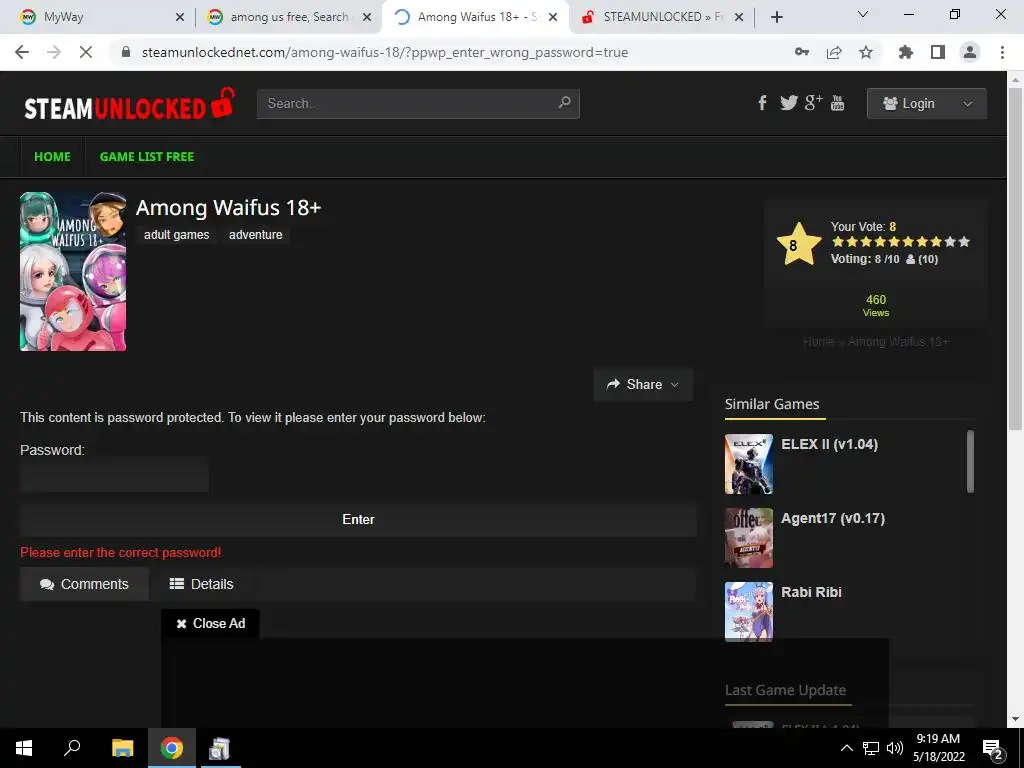Viewport: 1024px width, 768px height.
Task: Stop page loading with the X button
Action: point(86,52)
